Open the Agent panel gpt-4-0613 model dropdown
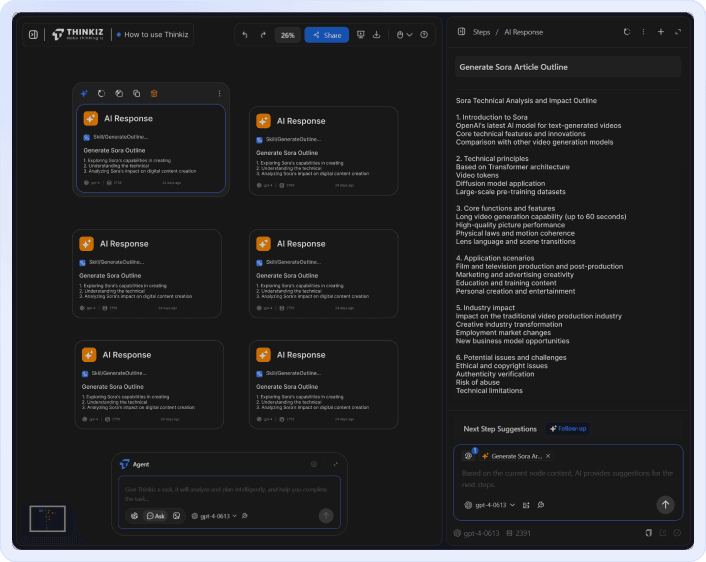Screen dimensions: 706x562 214,516
